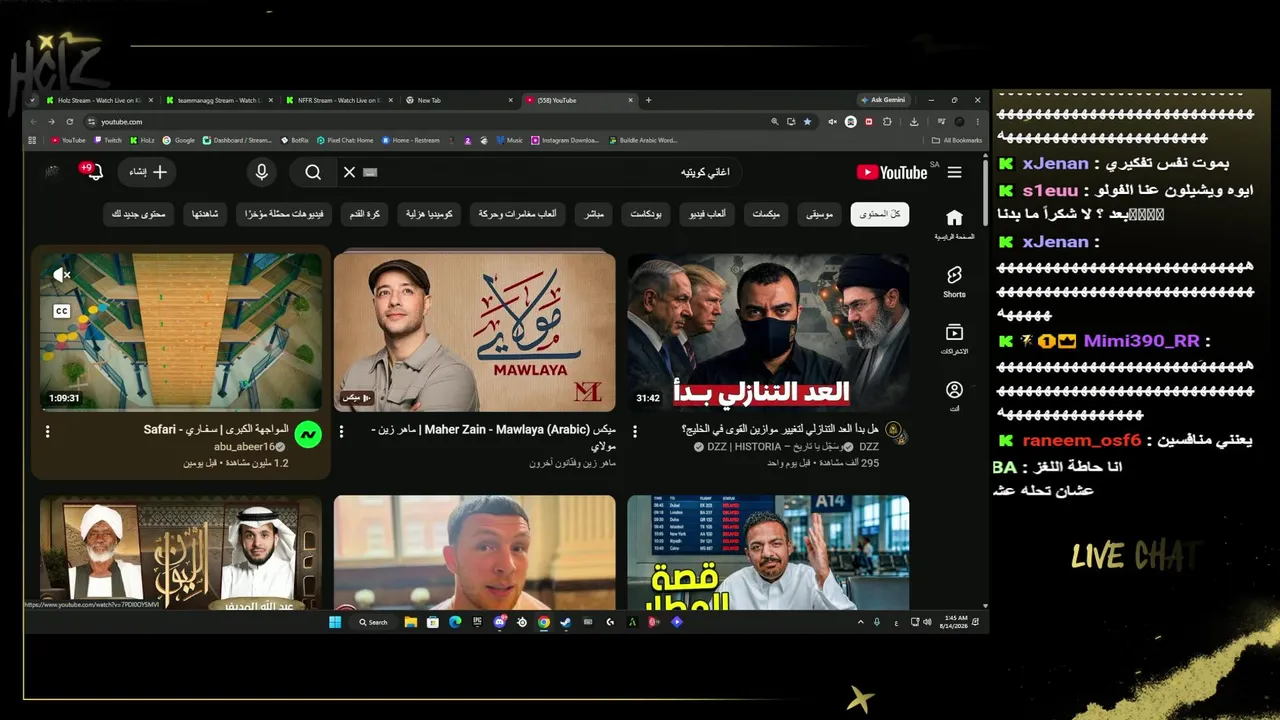
Task: Click the taskbar Search box
Action: point(374,622)
